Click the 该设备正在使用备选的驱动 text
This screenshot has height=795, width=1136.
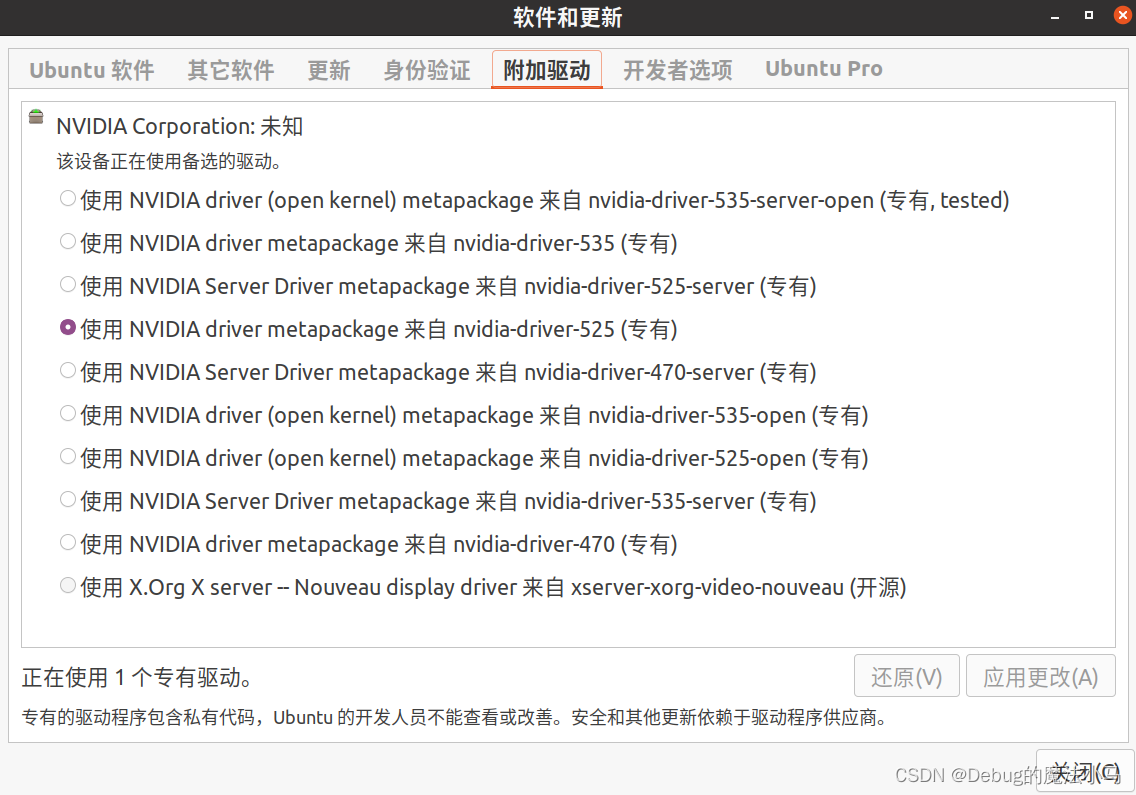169,162
